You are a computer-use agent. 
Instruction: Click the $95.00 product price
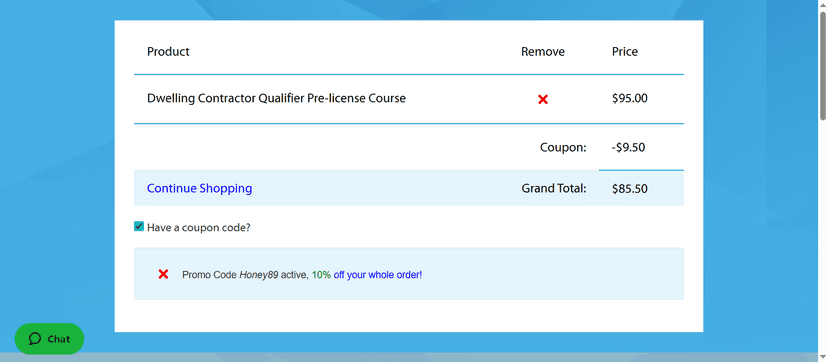pos(629,98)
